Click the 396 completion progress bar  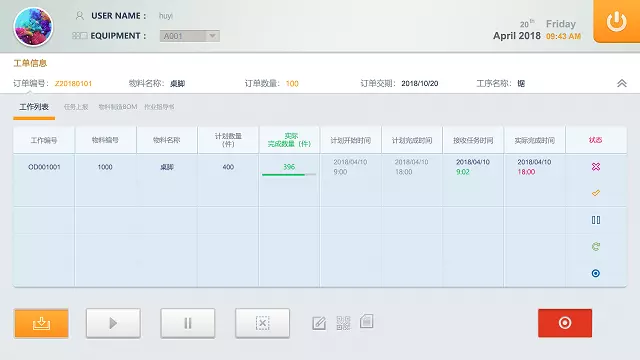(289, 174)
